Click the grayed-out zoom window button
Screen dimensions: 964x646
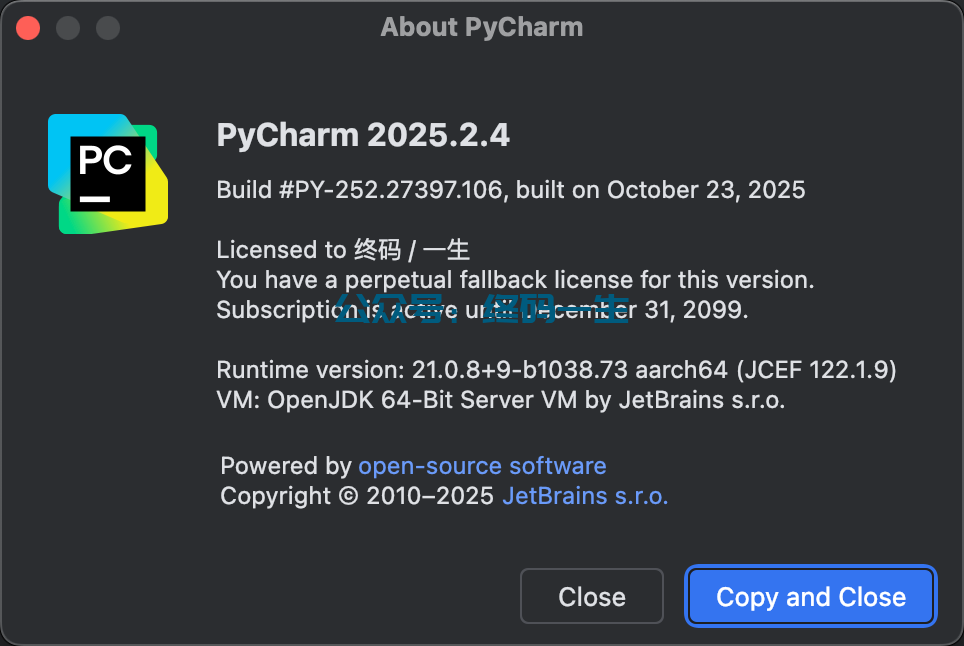click(108, 27)
